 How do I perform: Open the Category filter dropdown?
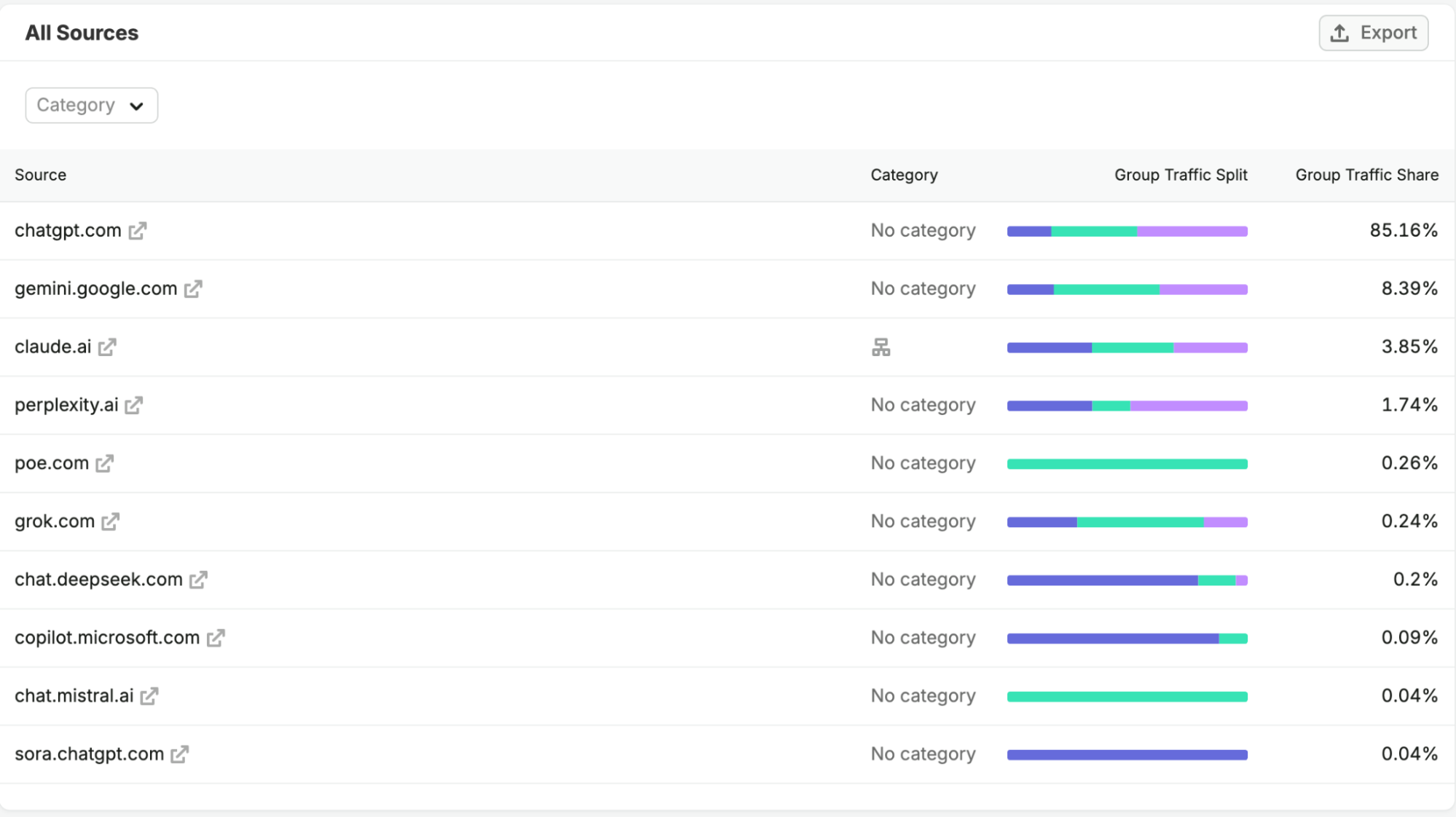(92, 106)
